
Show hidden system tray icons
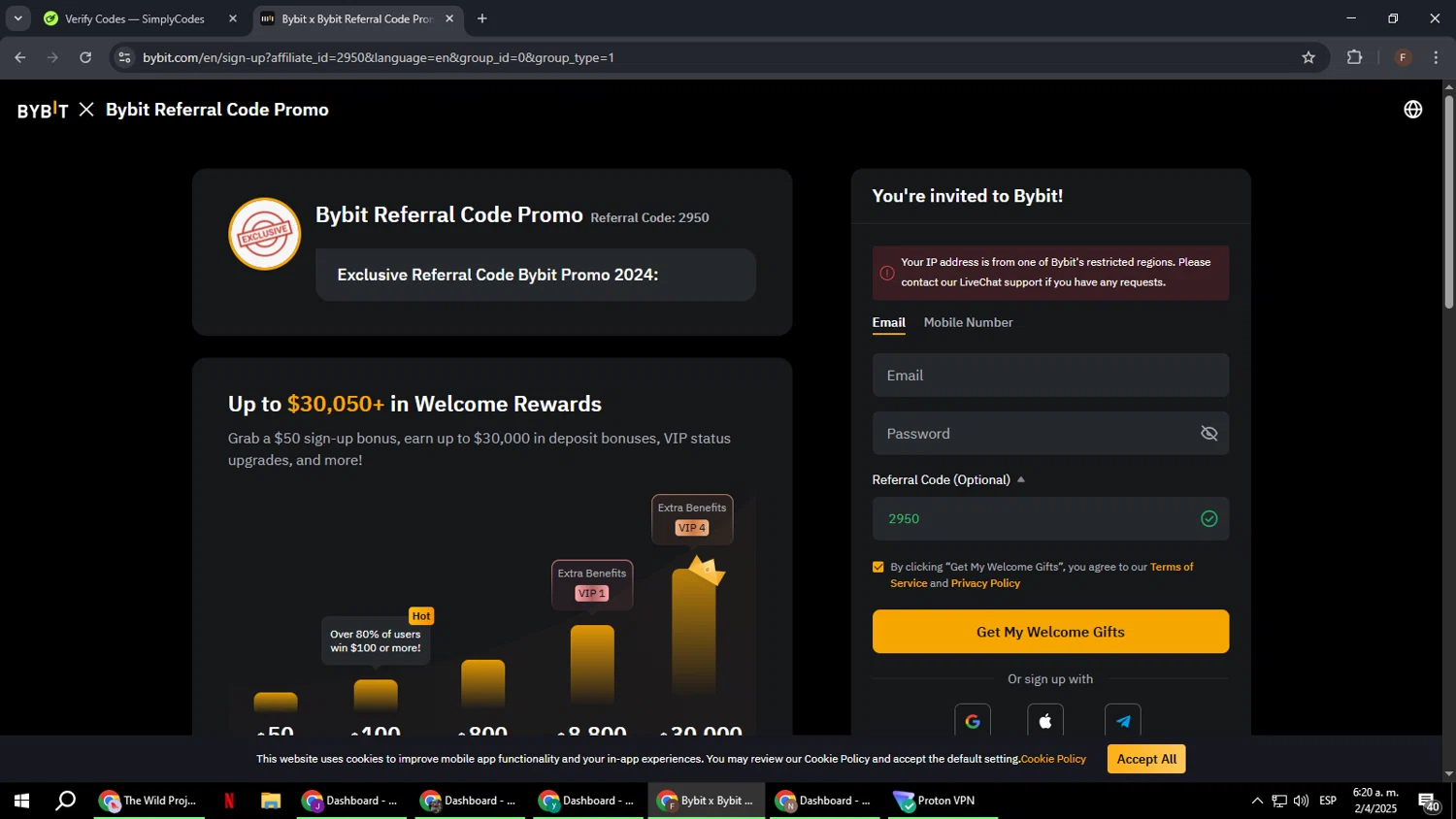click(x=1257, y=801)
